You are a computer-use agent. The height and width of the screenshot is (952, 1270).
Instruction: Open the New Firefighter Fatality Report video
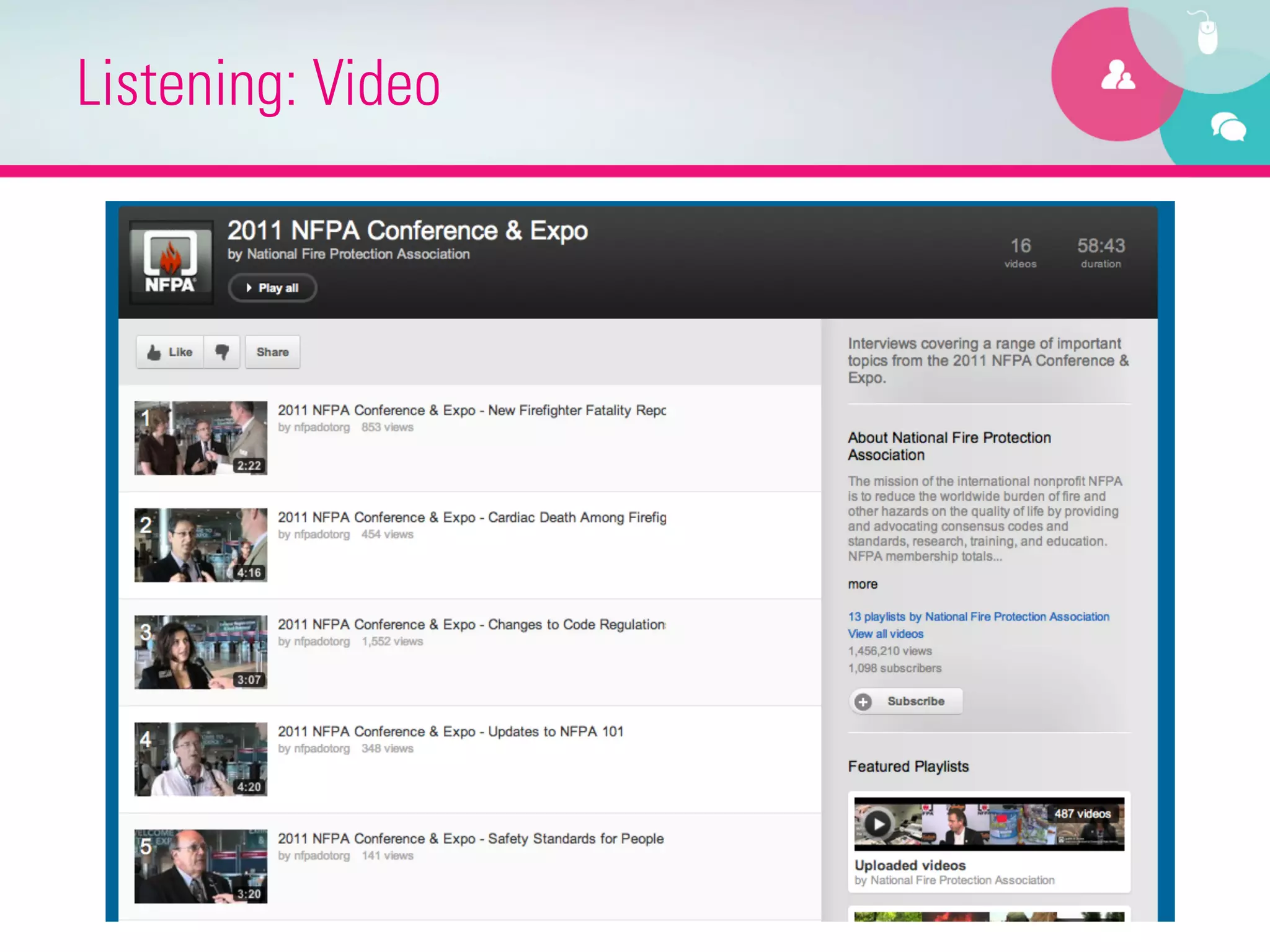coord(471,410)
